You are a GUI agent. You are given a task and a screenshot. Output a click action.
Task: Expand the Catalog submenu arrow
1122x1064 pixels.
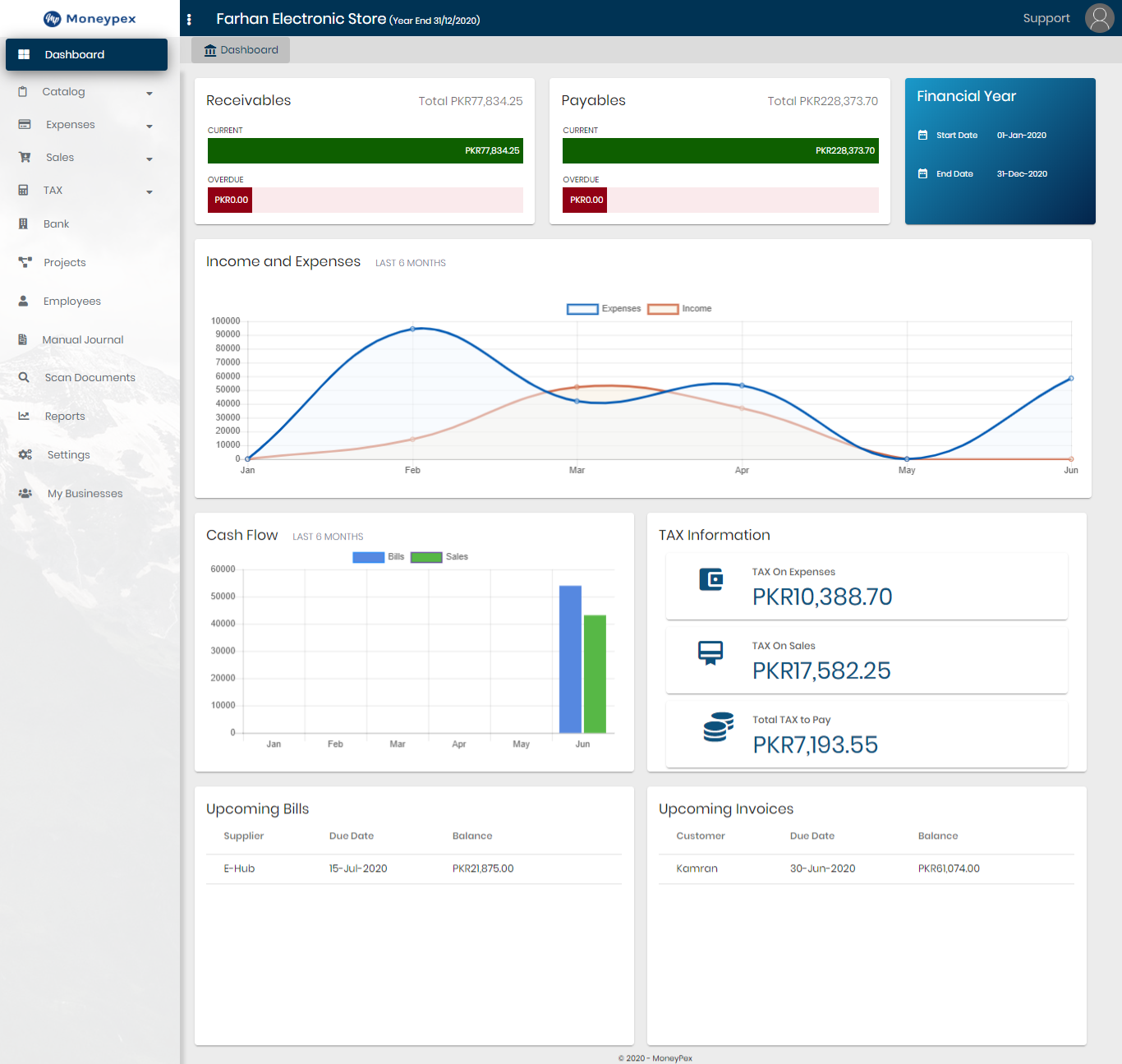pyautogui.click(x=149, y=93)
